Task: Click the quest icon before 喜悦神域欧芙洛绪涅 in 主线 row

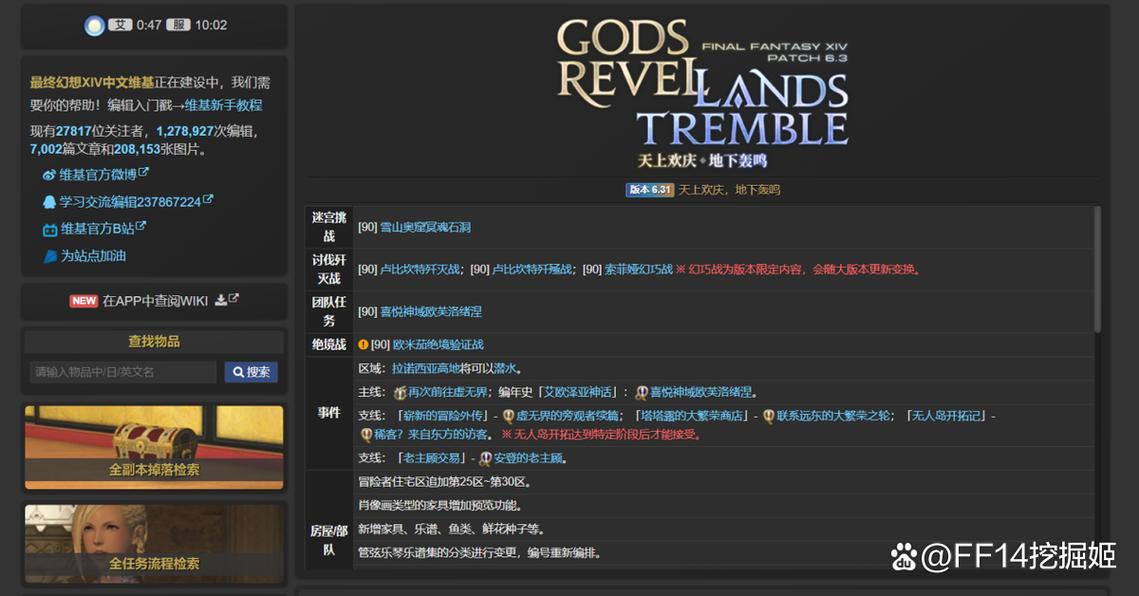Action: coord(641,392)
